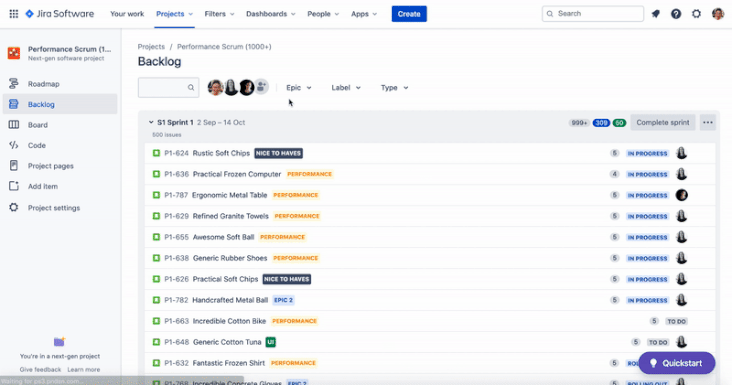Screen dimensions: 732x385
Task: Open the app switcher grid icon
Action: (14, 14)
